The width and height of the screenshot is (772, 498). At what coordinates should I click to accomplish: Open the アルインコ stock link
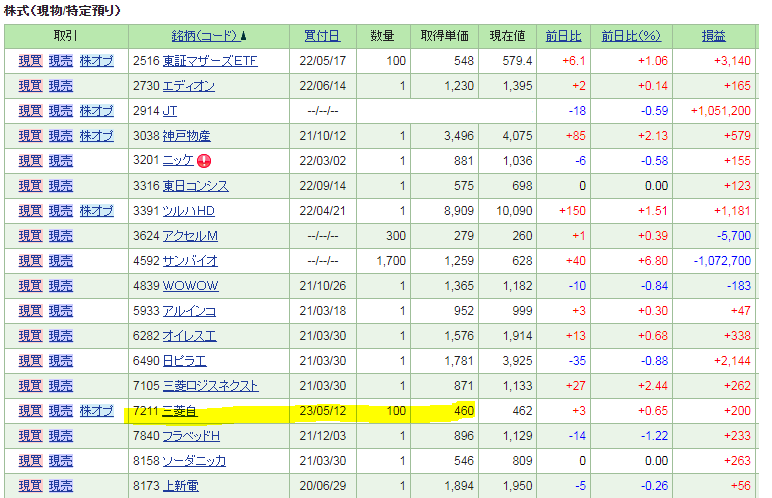(x=189, y=311)
